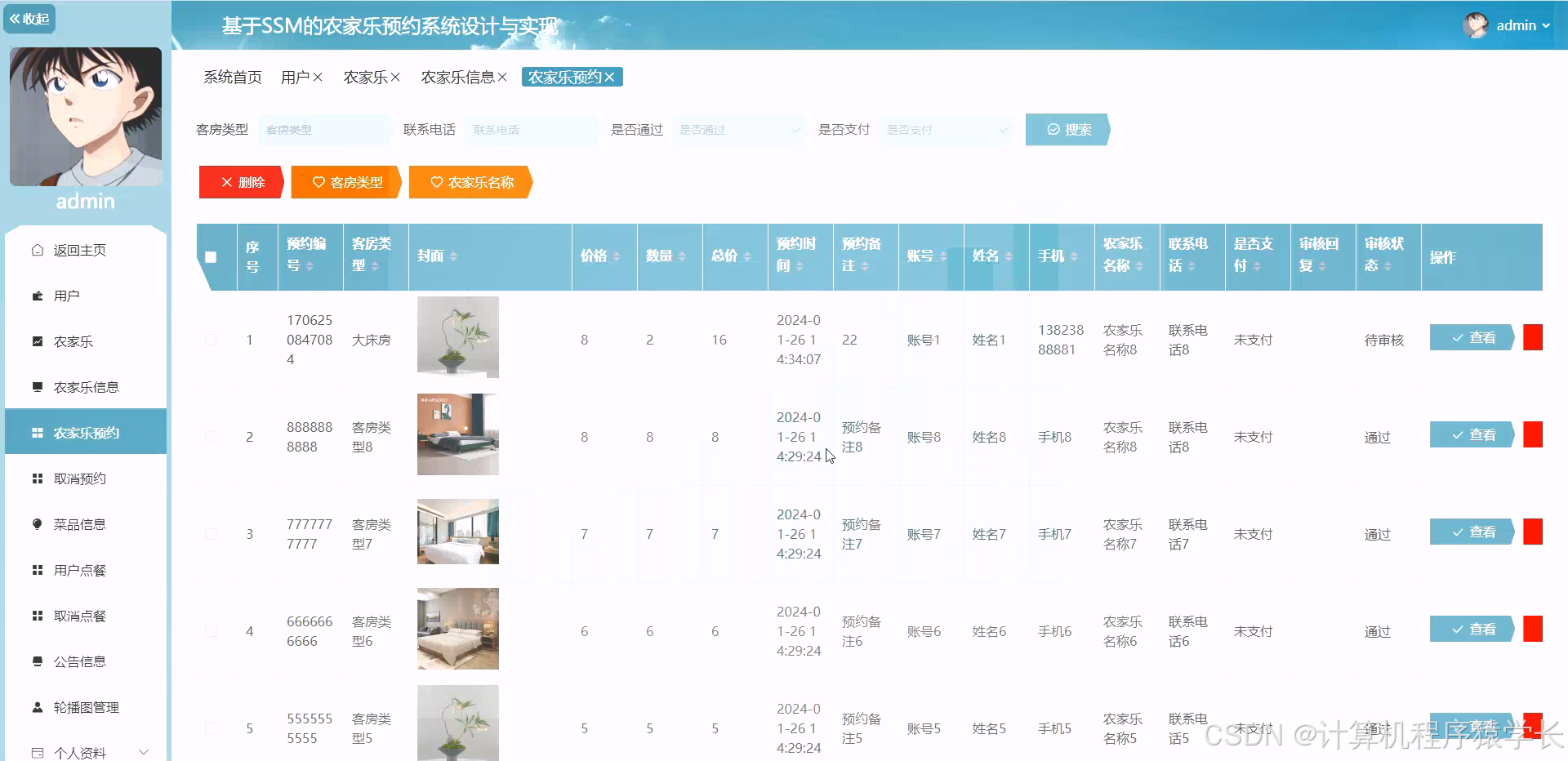Tick the checkbox for row 2
Image resolution: width=1568 pixels, height=761 pixels.
click(x=212, y=437)
